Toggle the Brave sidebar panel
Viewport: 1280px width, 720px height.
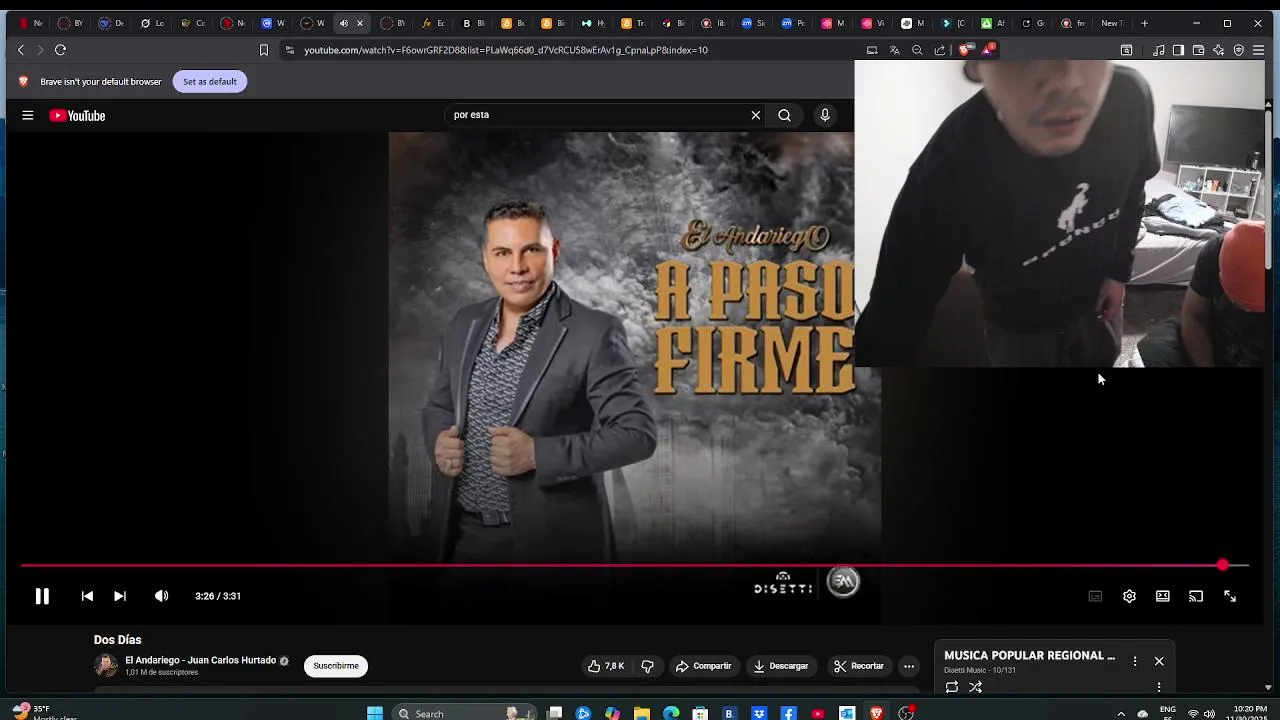tap(1178, 50)
